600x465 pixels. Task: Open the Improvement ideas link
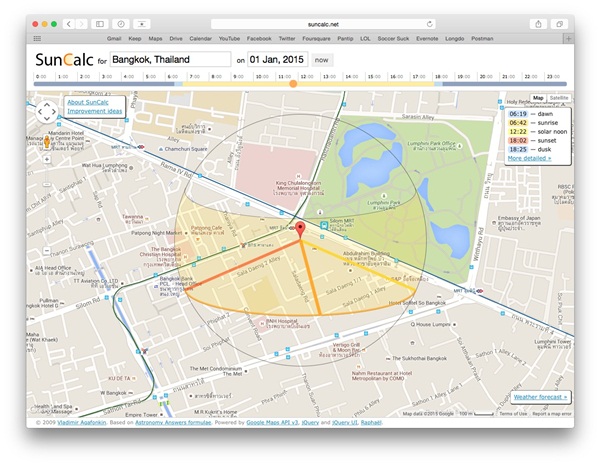95,111
